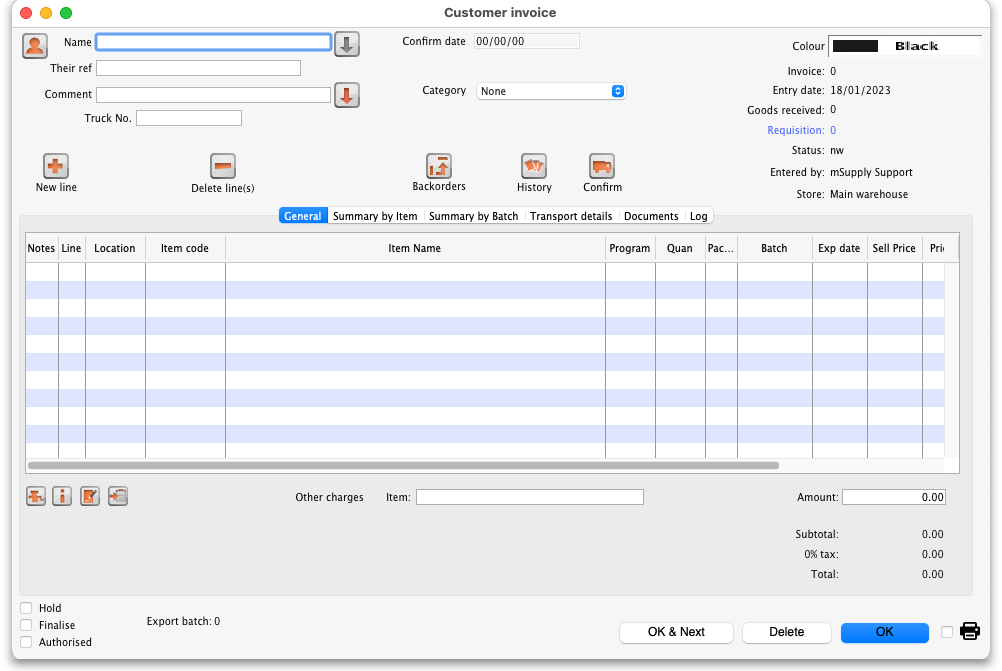
Task: Click the orange info icon below the table
Action: point(62,496)
